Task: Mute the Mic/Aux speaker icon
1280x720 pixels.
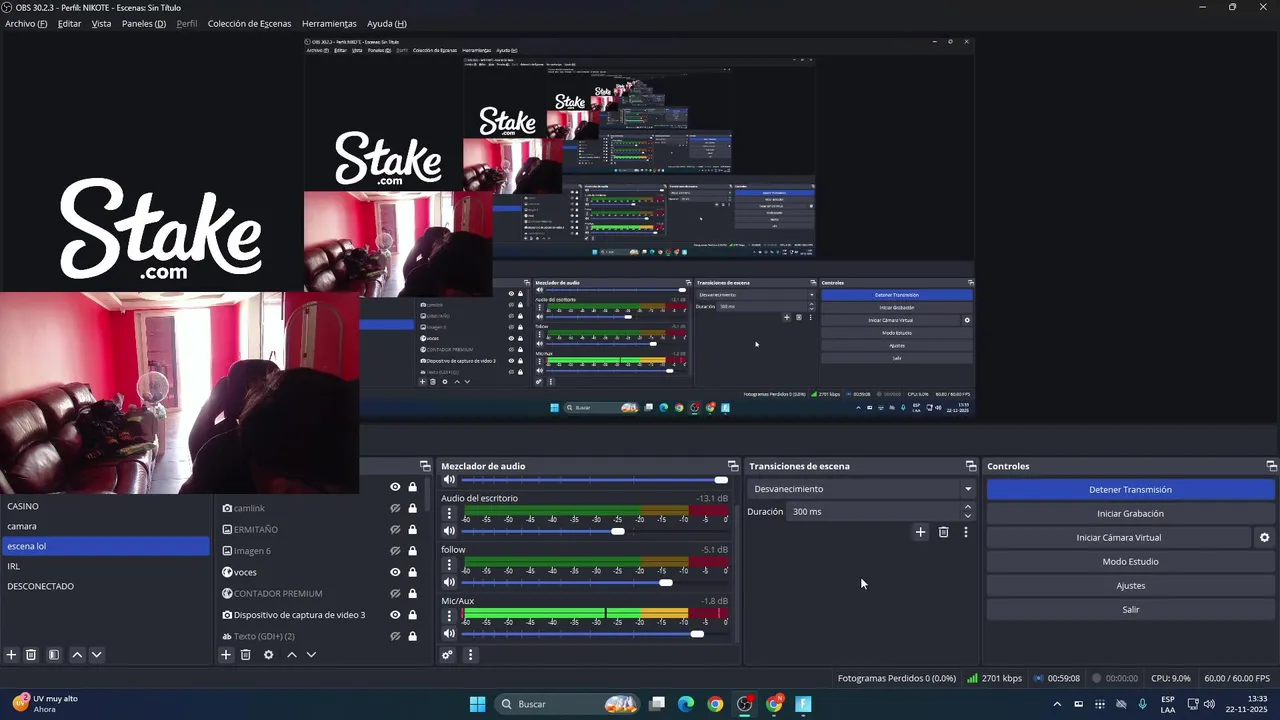Action: 449,633
